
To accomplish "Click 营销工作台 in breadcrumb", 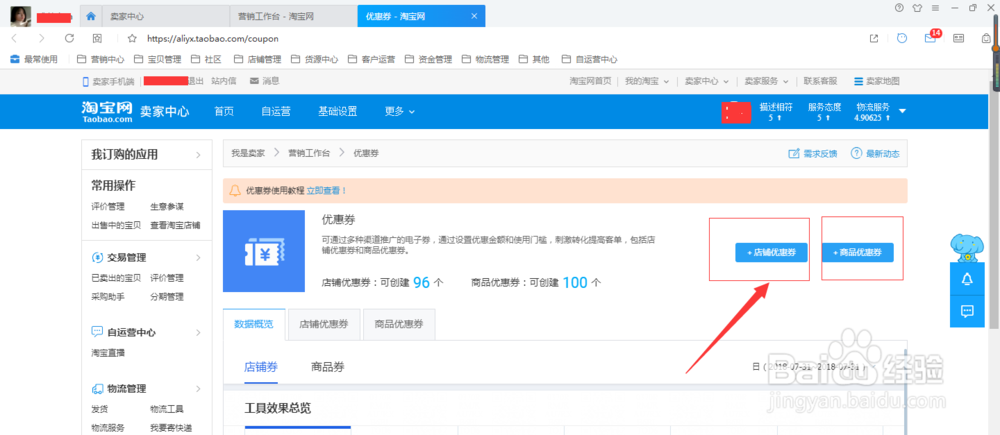I will [309, 153].
